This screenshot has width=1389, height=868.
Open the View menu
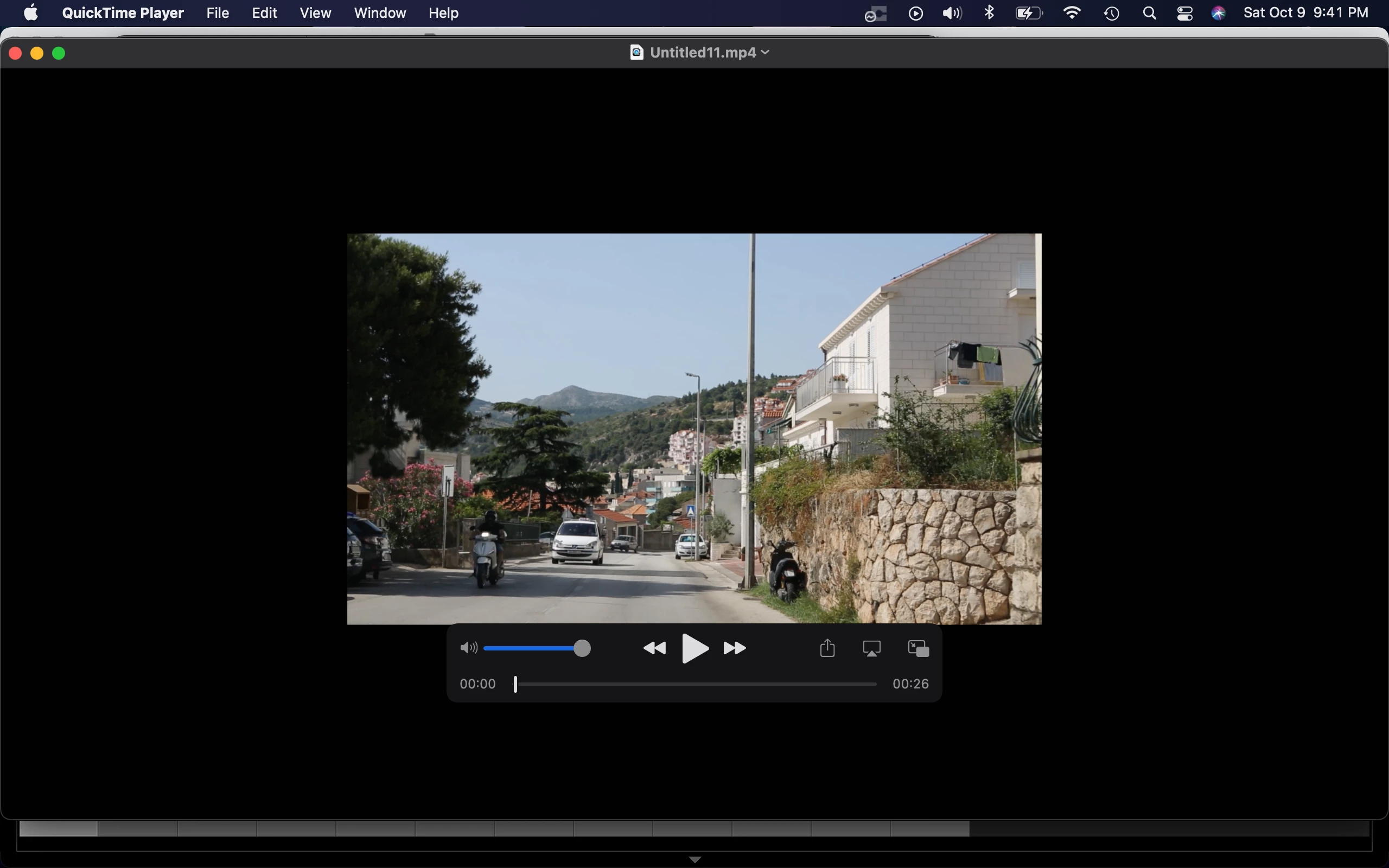tap(315, 12)
